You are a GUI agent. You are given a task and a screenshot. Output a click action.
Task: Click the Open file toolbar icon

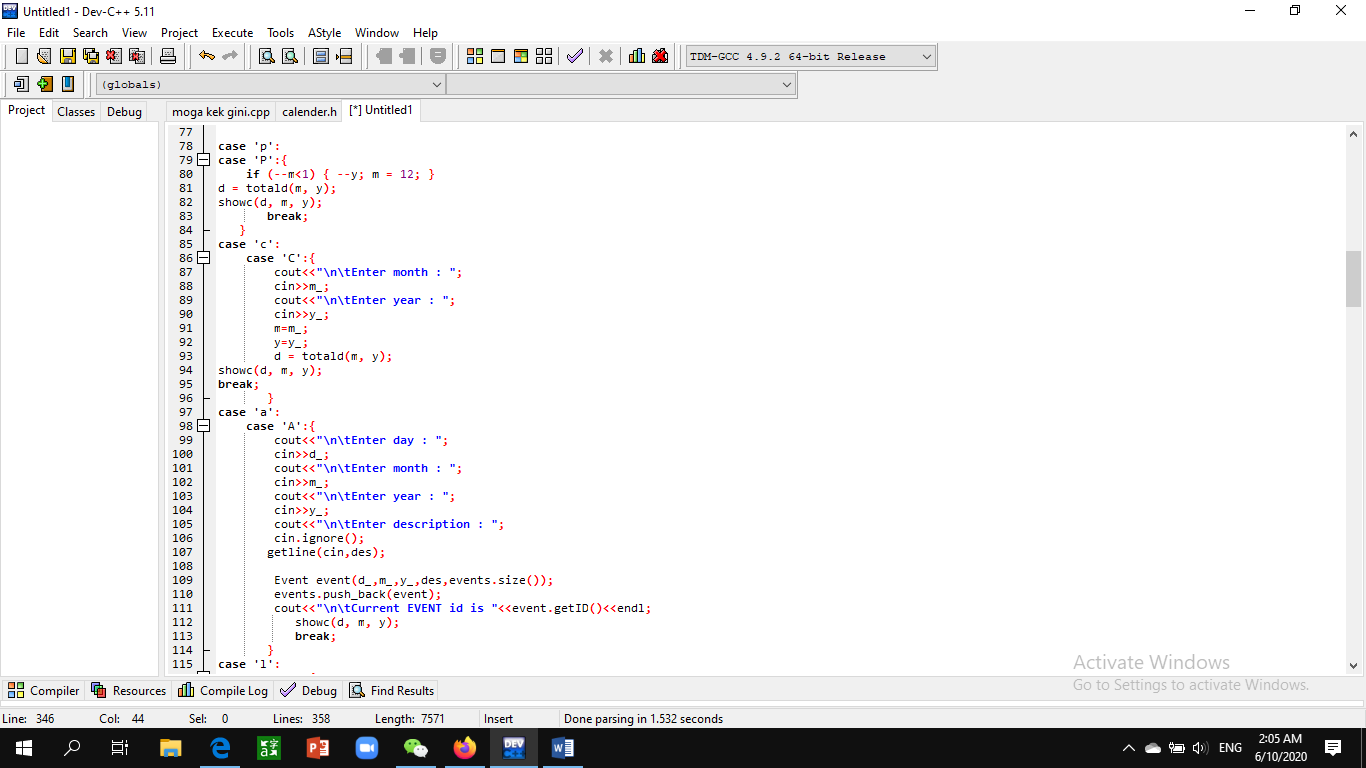pos(44,56)
